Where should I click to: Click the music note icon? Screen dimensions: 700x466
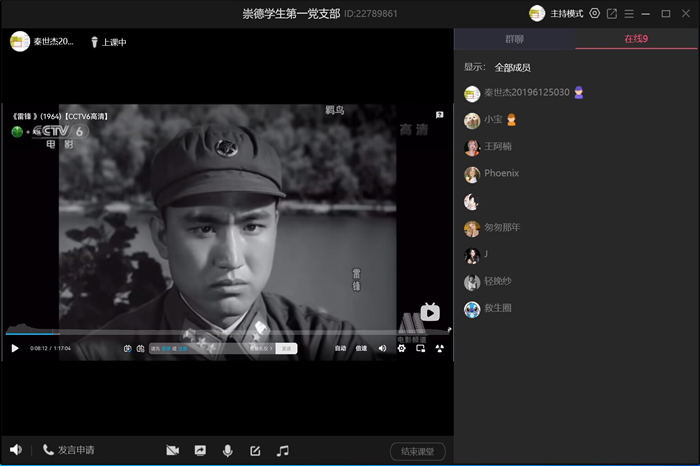click(x=283, y=451)
